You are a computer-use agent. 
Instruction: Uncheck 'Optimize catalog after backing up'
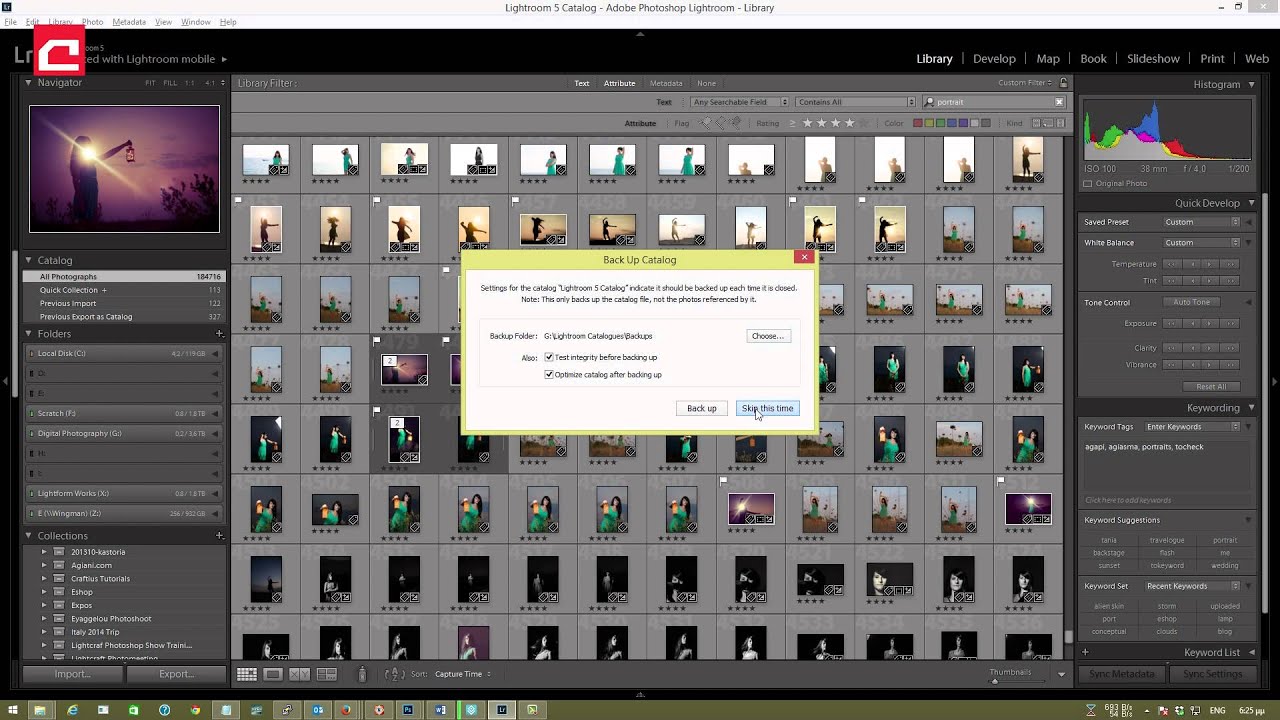coord(549,375)
